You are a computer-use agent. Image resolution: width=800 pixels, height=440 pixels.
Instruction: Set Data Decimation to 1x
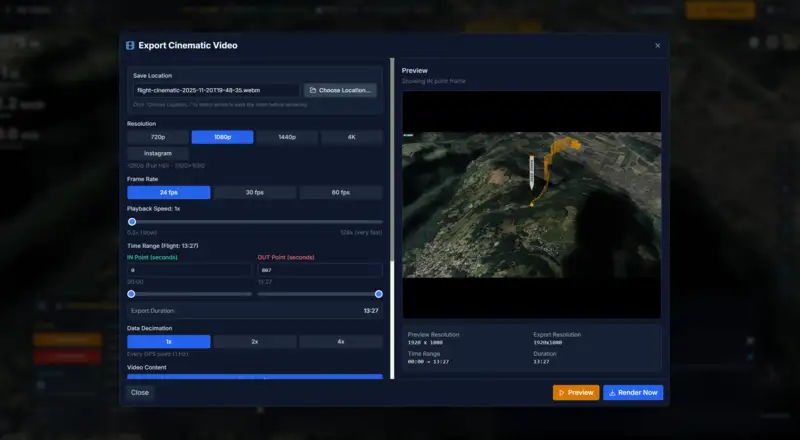(x=168, y=341)
